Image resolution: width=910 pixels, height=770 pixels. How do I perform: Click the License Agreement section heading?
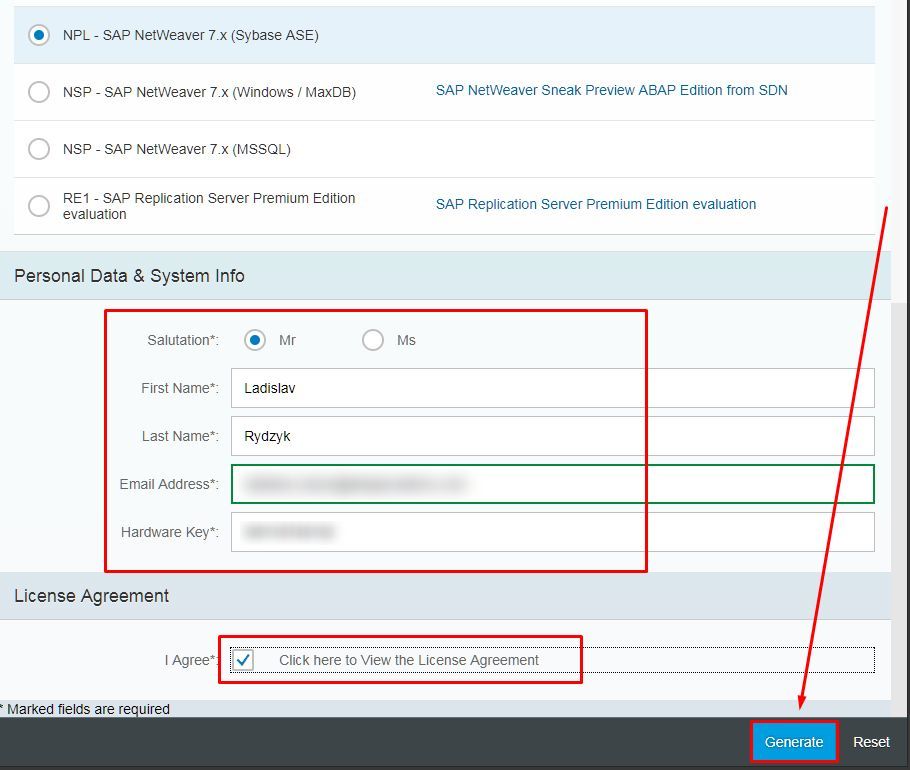pos(92,596)
